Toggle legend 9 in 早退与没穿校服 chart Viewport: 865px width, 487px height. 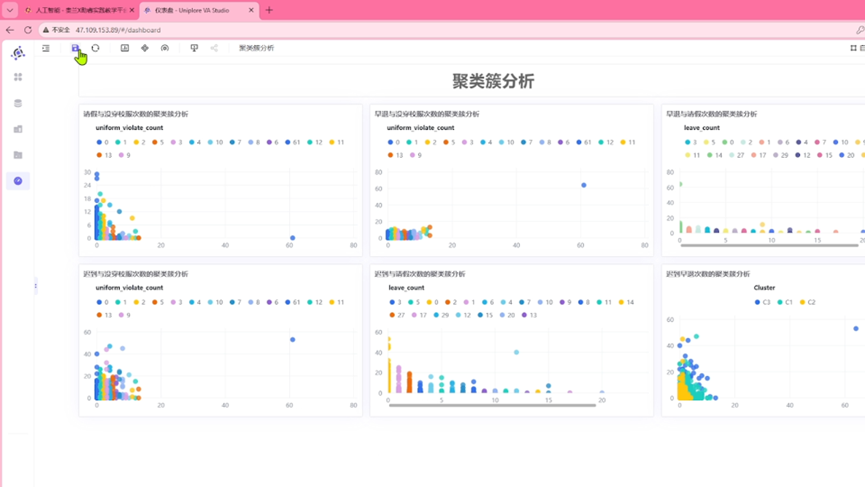415,155
